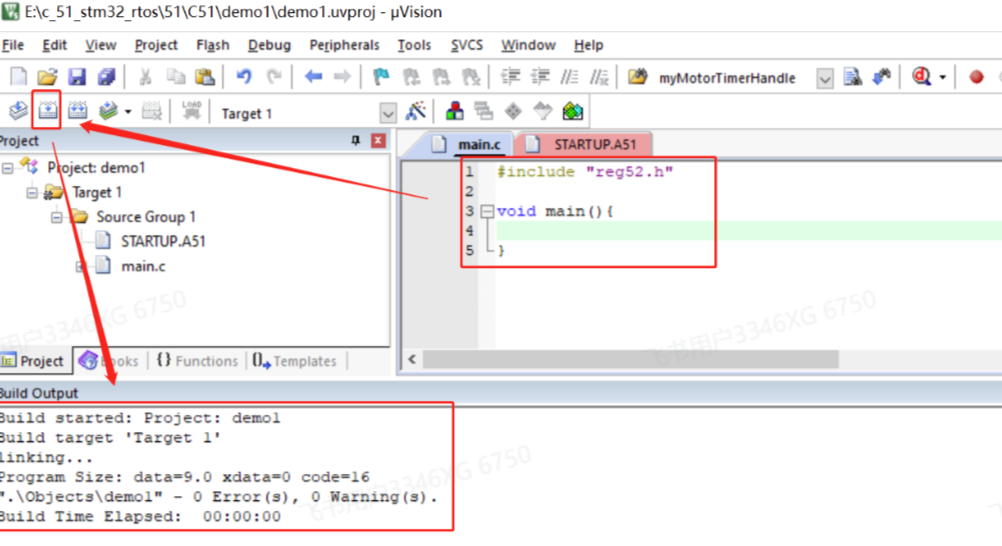Start the debug session with the magnifier-d icon
Image resolution: width=1002 pixels, height=546 pixels.
click(921, 77)
